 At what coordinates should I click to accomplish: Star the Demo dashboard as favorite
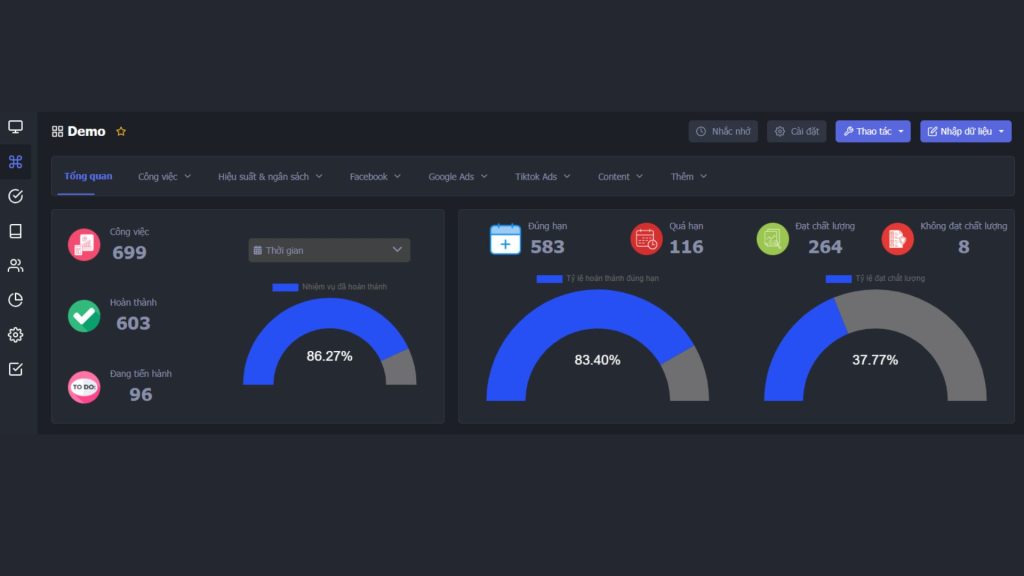click(121, 131)
